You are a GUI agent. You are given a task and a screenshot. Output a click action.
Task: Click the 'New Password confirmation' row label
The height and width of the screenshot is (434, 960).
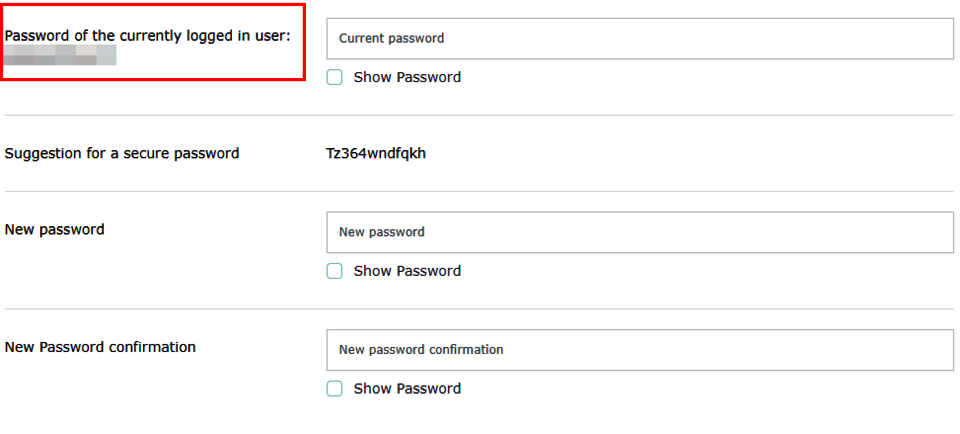100,348
